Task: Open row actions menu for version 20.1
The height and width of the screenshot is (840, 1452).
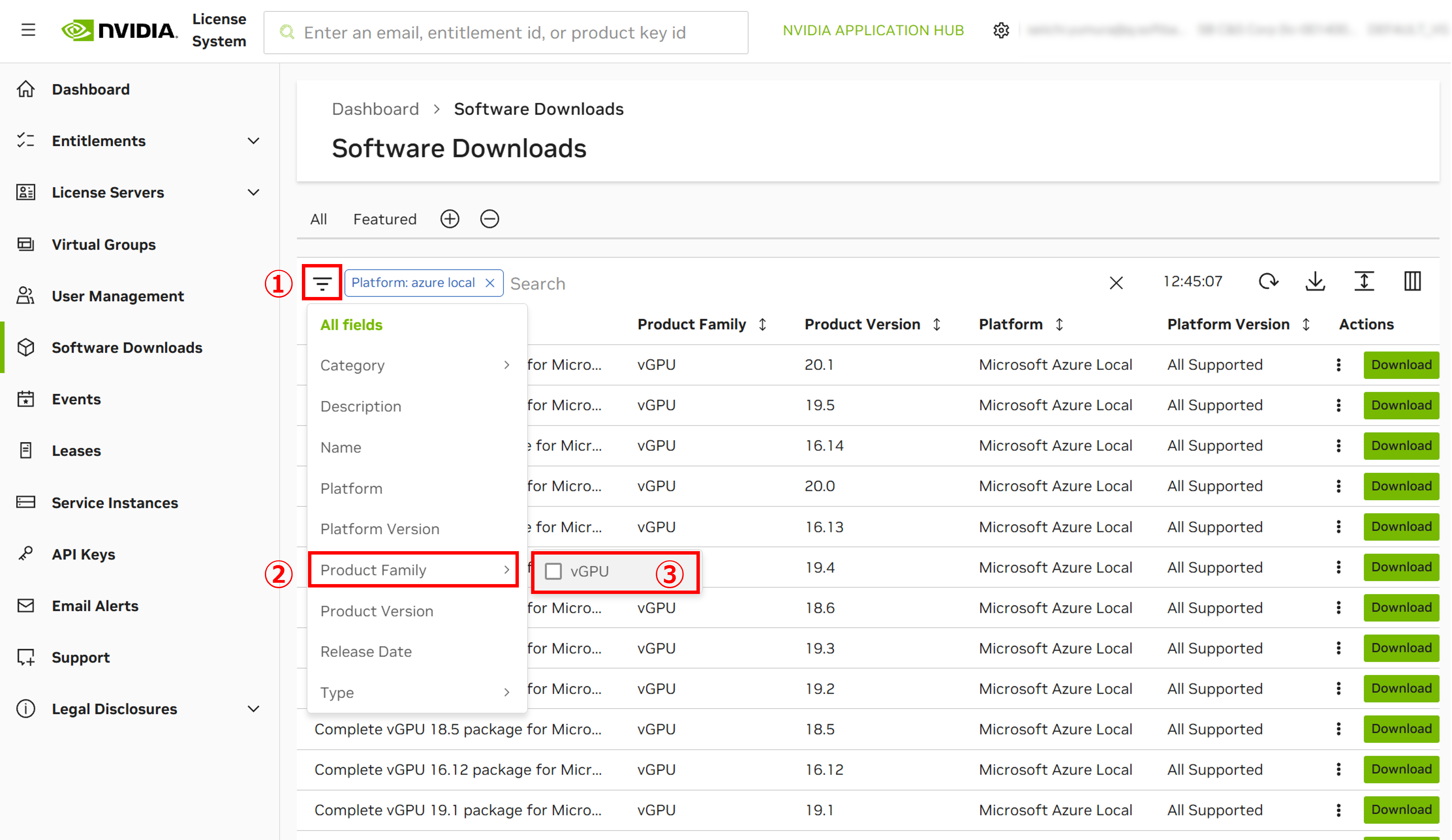Action: [1339, 365]
